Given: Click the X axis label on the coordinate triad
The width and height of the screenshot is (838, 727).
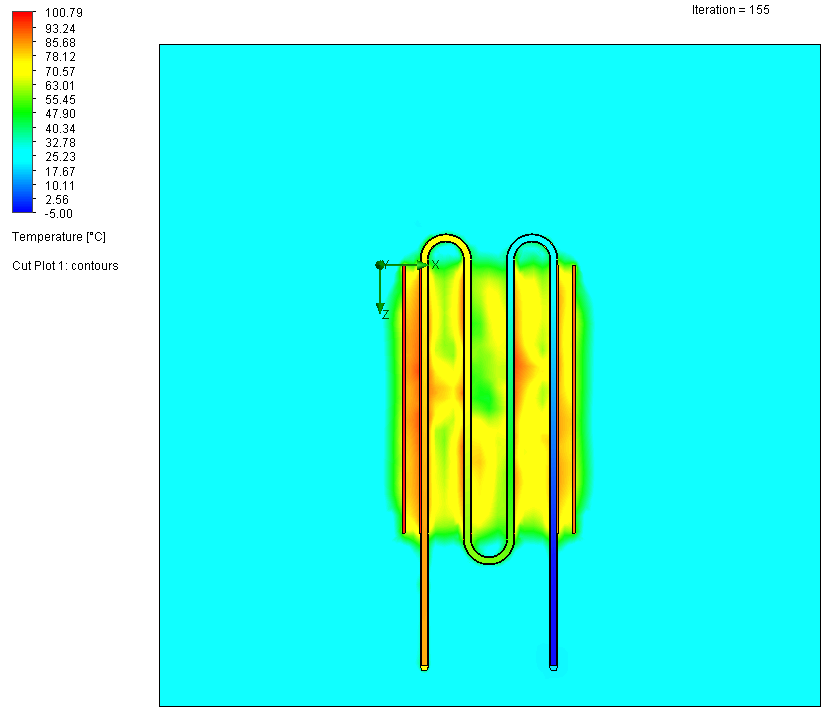Looking at the screenshot, I should (x=436, y=264).
